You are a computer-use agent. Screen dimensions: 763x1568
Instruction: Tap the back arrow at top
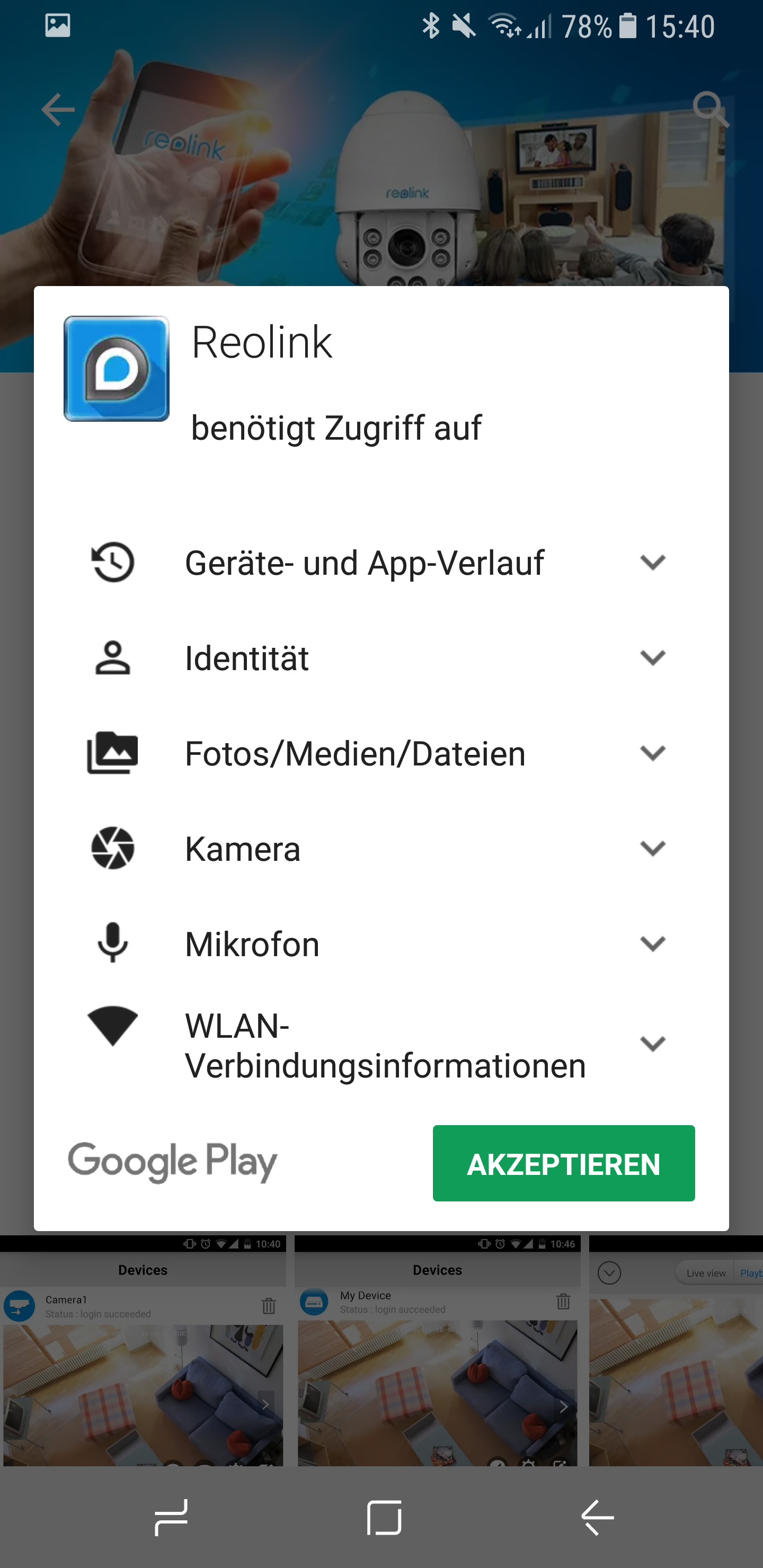[x=58, y=110]
